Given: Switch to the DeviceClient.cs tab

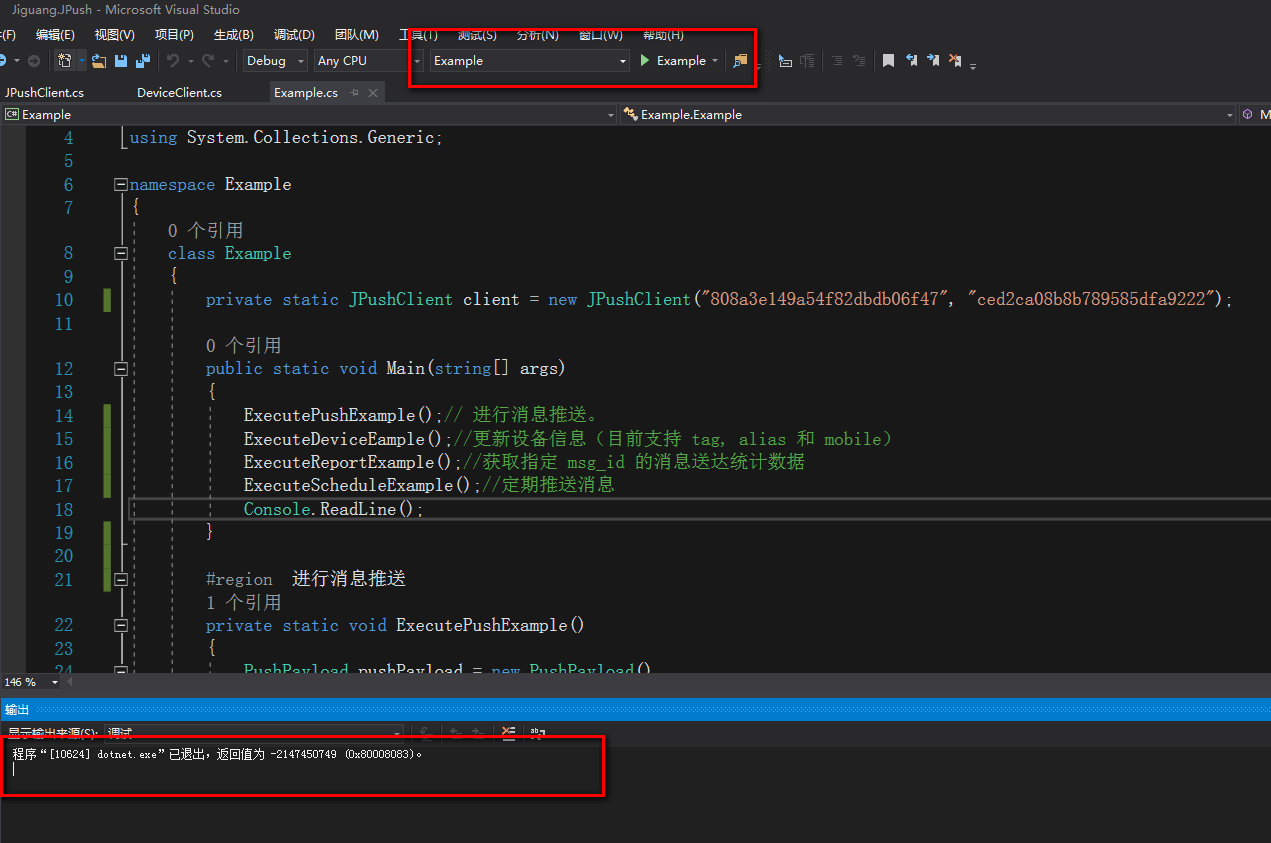Looking at the screenshot, I should click(179, 93).
